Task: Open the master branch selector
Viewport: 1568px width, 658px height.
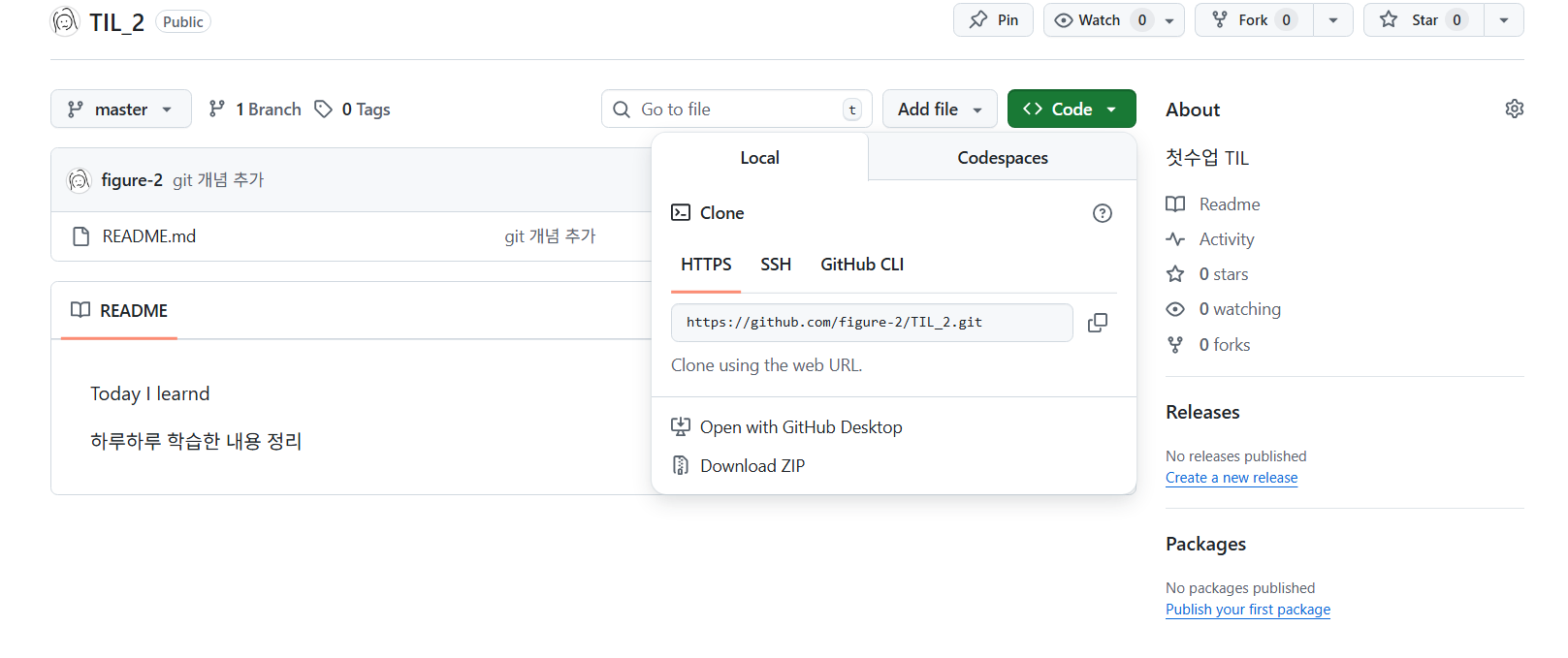Action: (x=120, y=110)
